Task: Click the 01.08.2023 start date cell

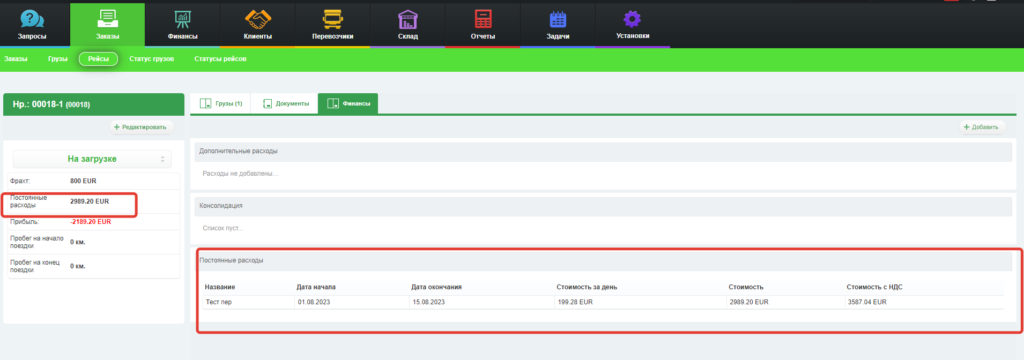Action: (x=314, y=303)
